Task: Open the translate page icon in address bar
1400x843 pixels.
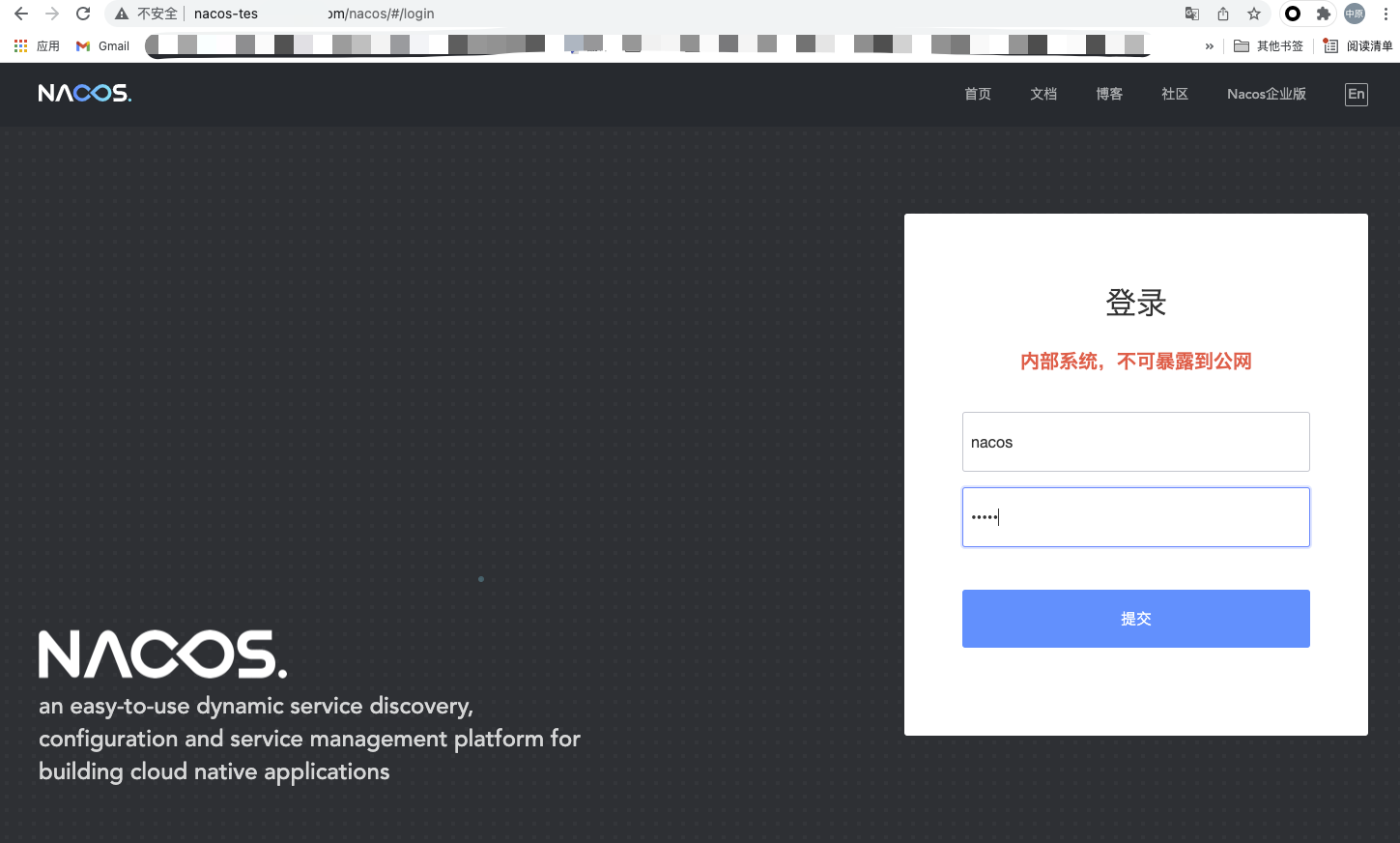Action: (1192, 14)
